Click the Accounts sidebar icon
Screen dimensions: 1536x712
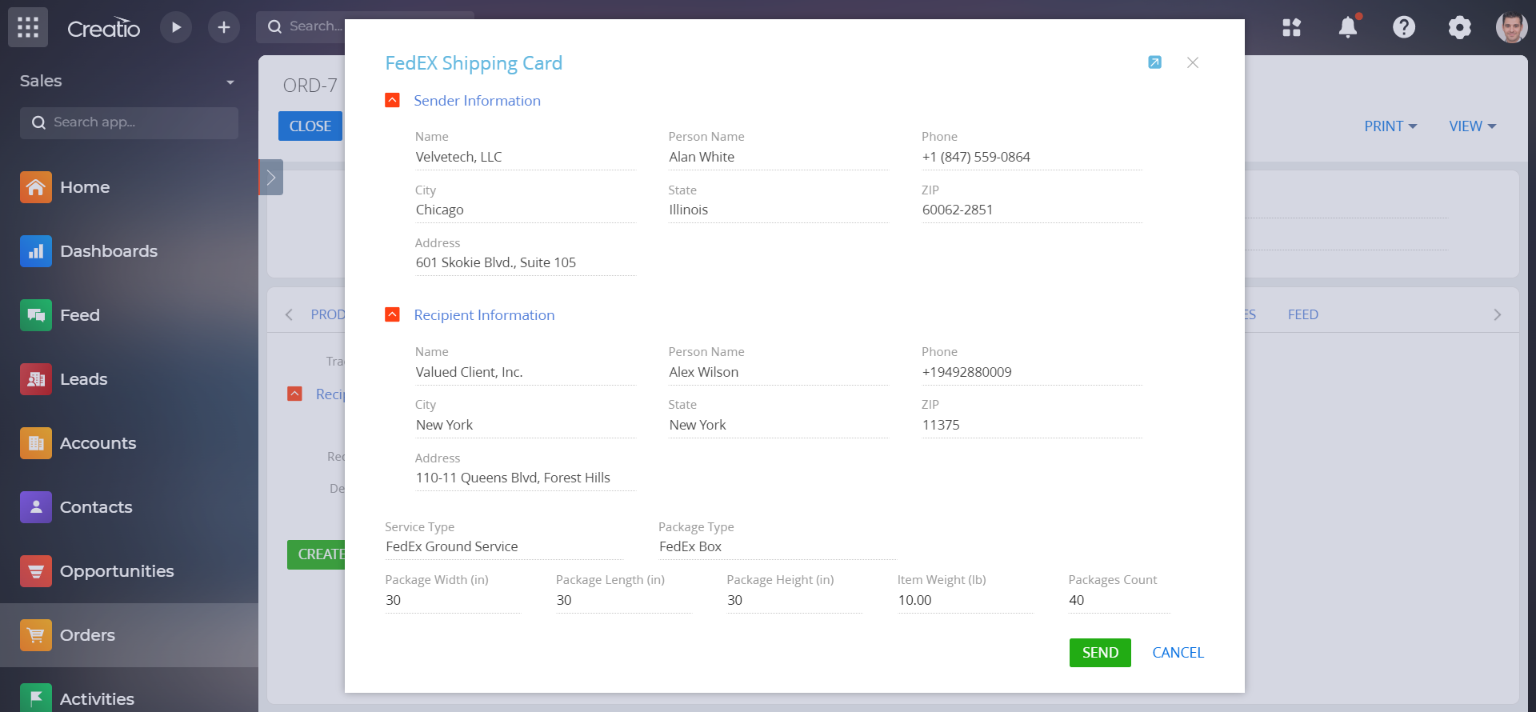[36, 443]
